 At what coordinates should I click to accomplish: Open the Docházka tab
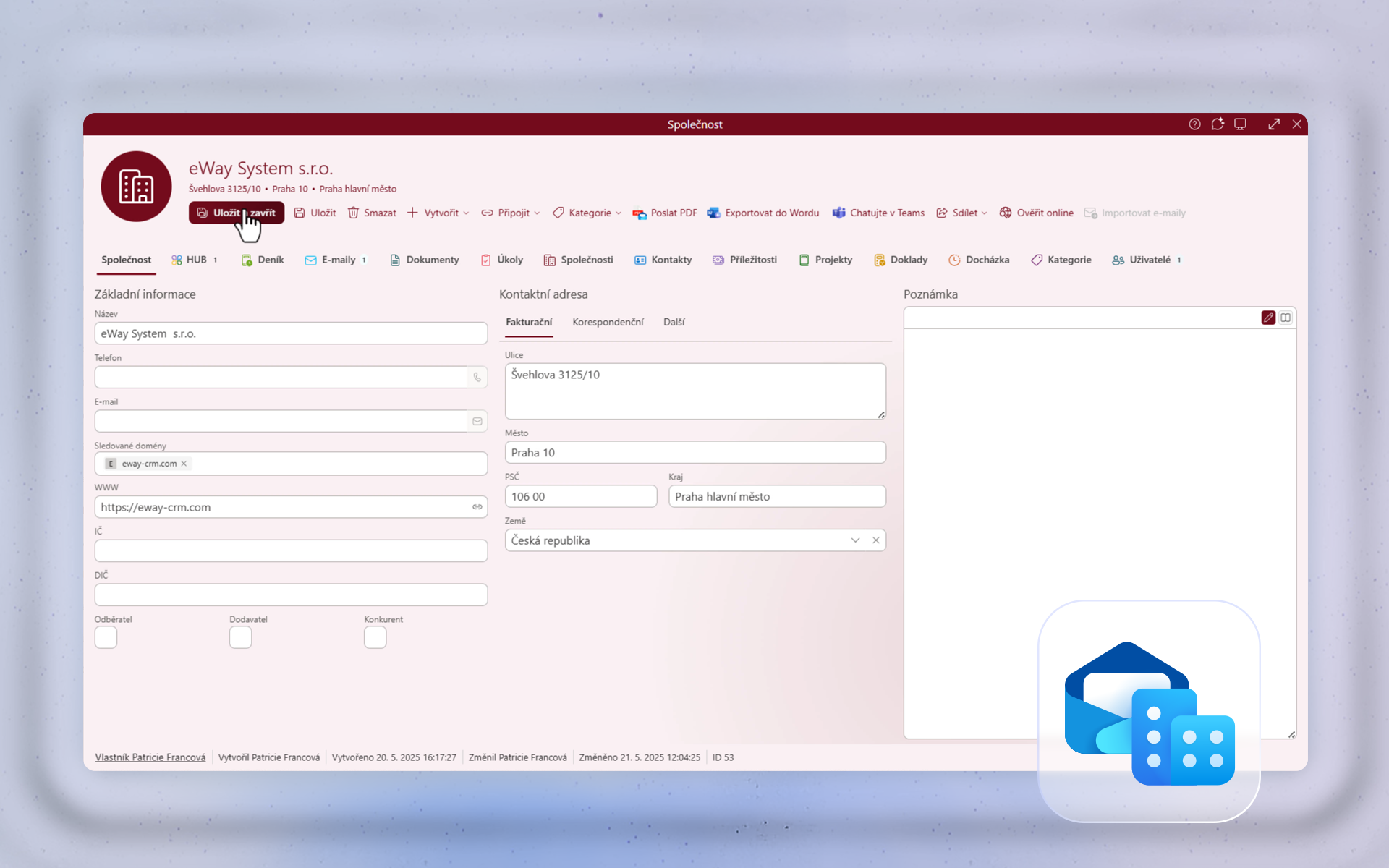coord(979,260)
